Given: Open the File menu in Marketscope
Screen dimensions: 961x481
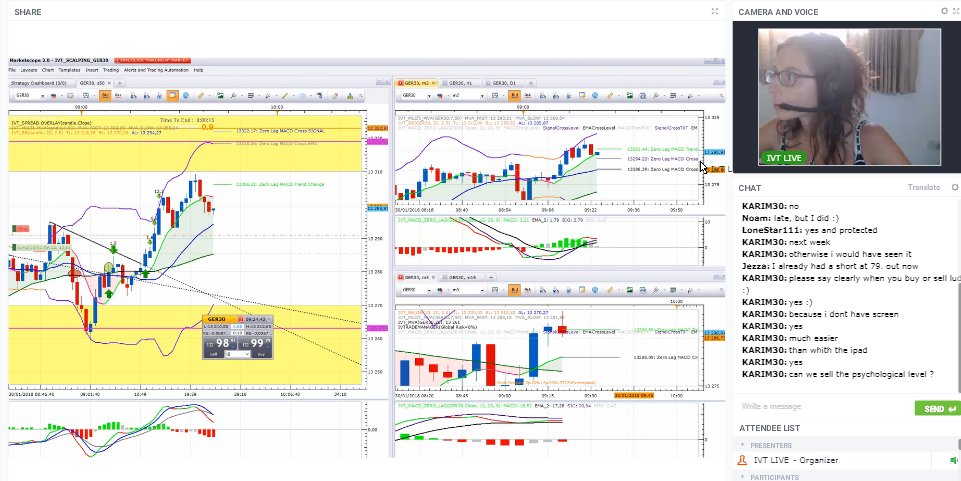Looking at the screenshot, I should click(x=12, y=70).
